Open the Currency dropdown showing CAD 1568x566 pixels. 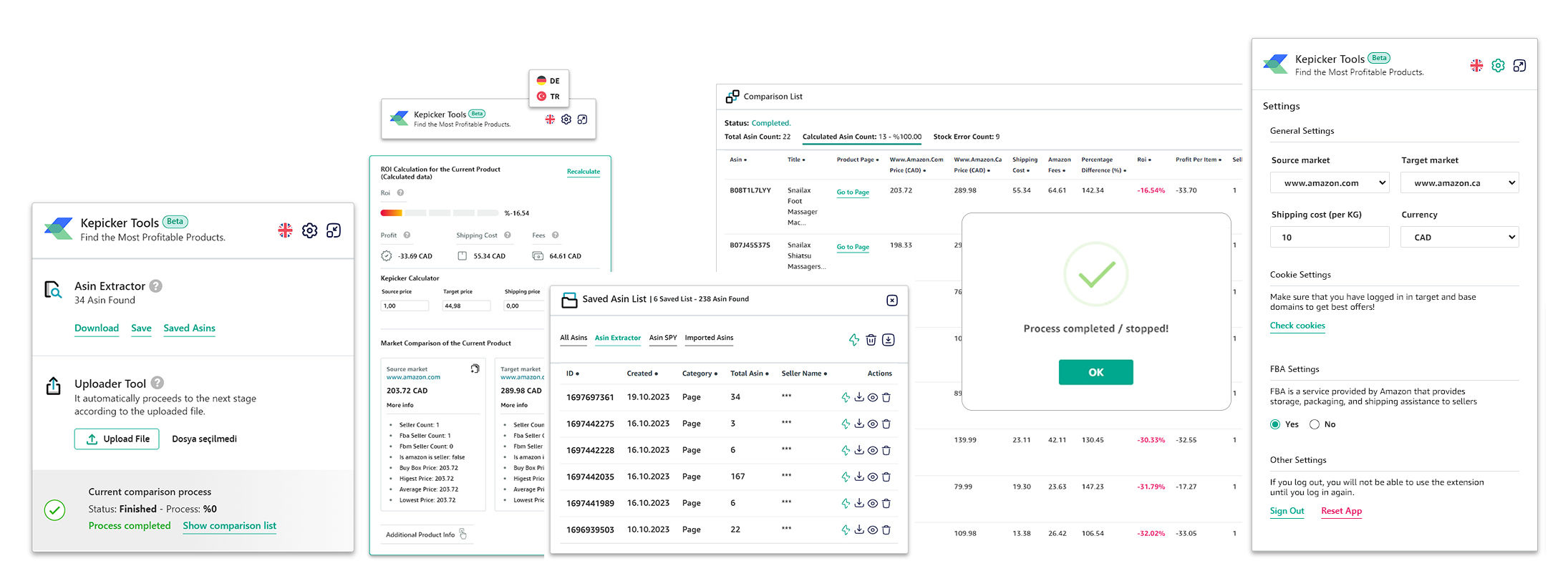click(1460, 237)
